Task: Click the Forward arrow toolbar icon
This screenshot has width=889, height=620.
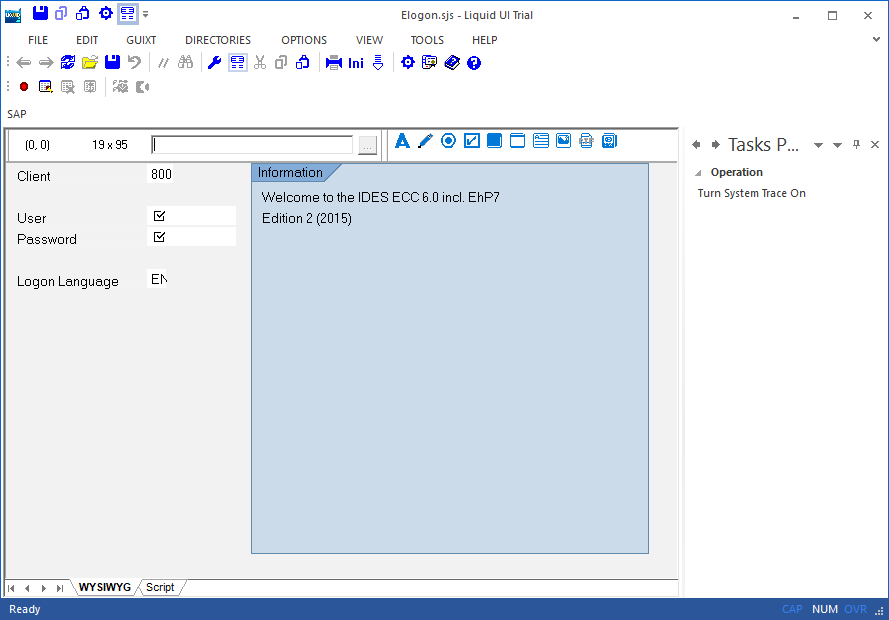Action: (x=46, y=63)
